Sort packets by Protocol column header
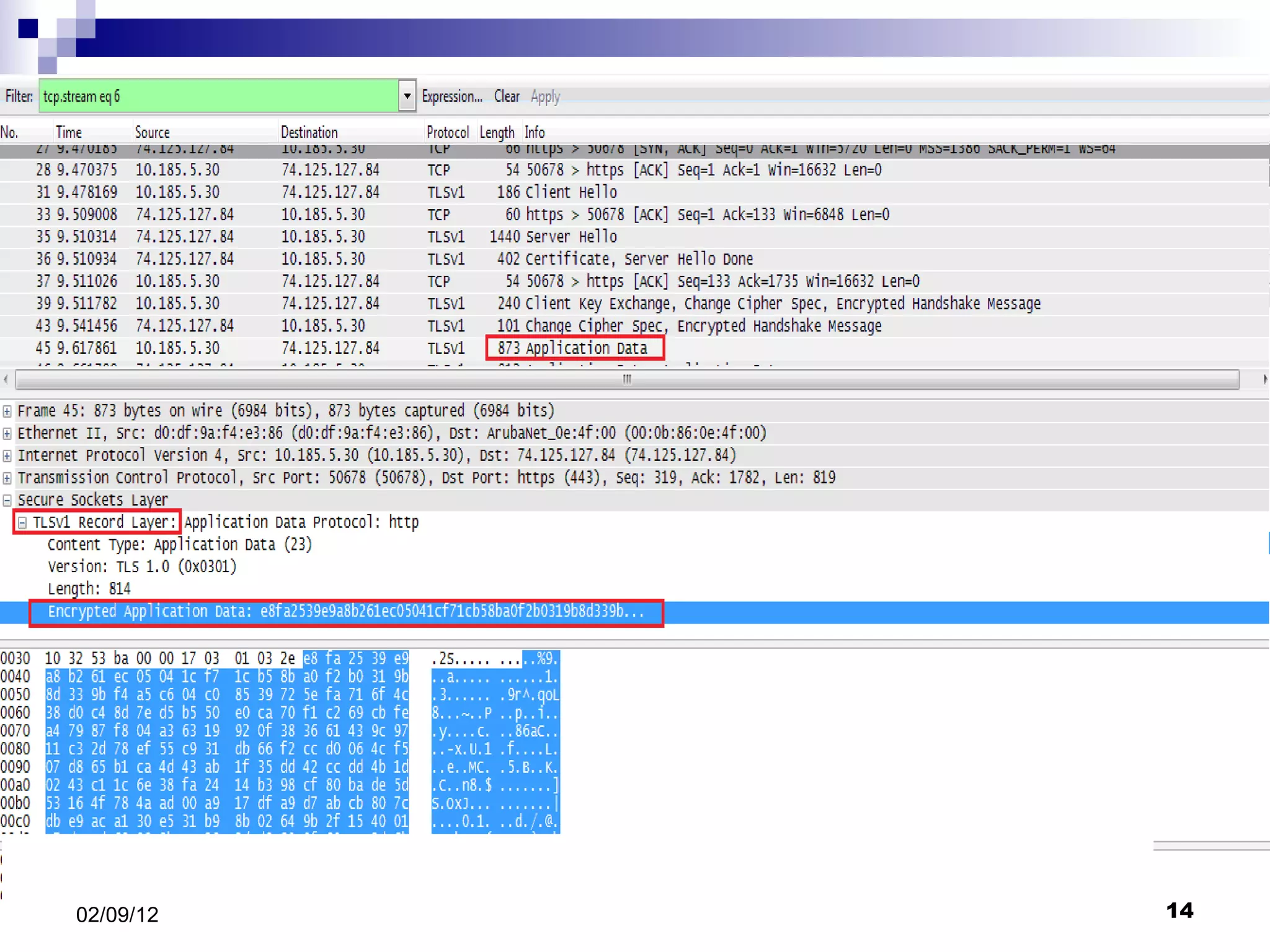Viewport: 1270px width, 952px height. click(447, 132)
